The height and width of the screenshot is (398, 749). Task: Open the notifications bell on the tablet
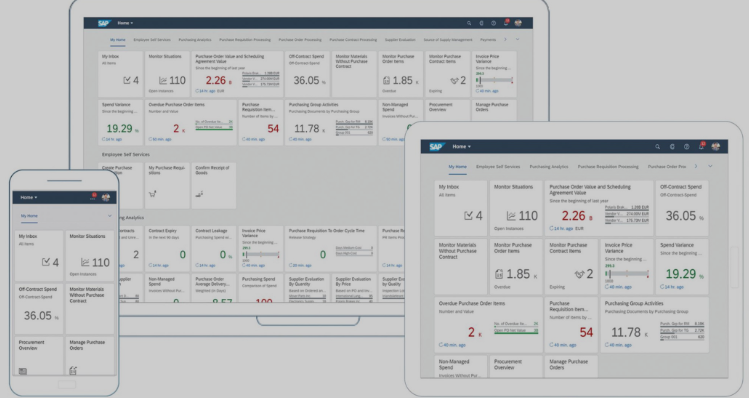(701, 146)
